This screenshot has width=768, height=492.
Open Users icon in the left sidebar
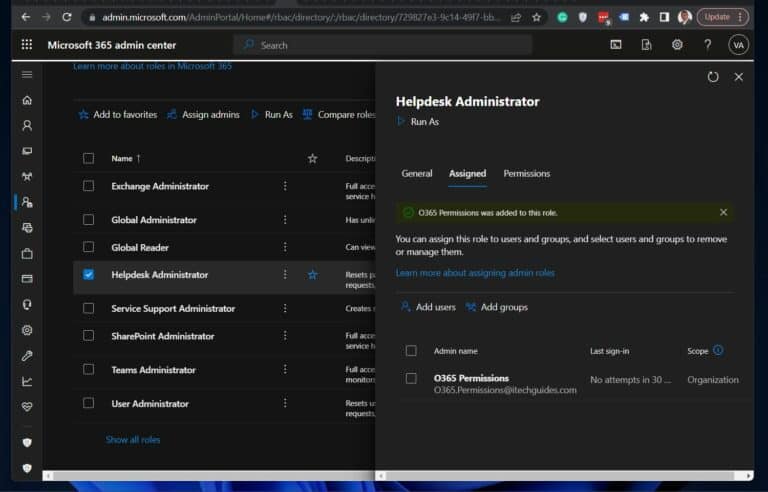point(27,125)
